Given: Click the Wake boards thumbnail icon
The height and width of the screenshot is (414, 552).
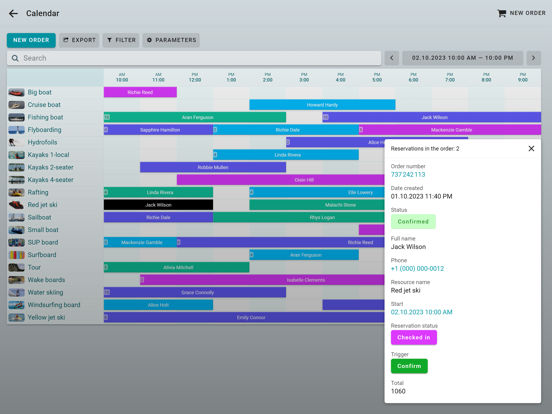Looking at the screenshot, I should click(17, 280).
